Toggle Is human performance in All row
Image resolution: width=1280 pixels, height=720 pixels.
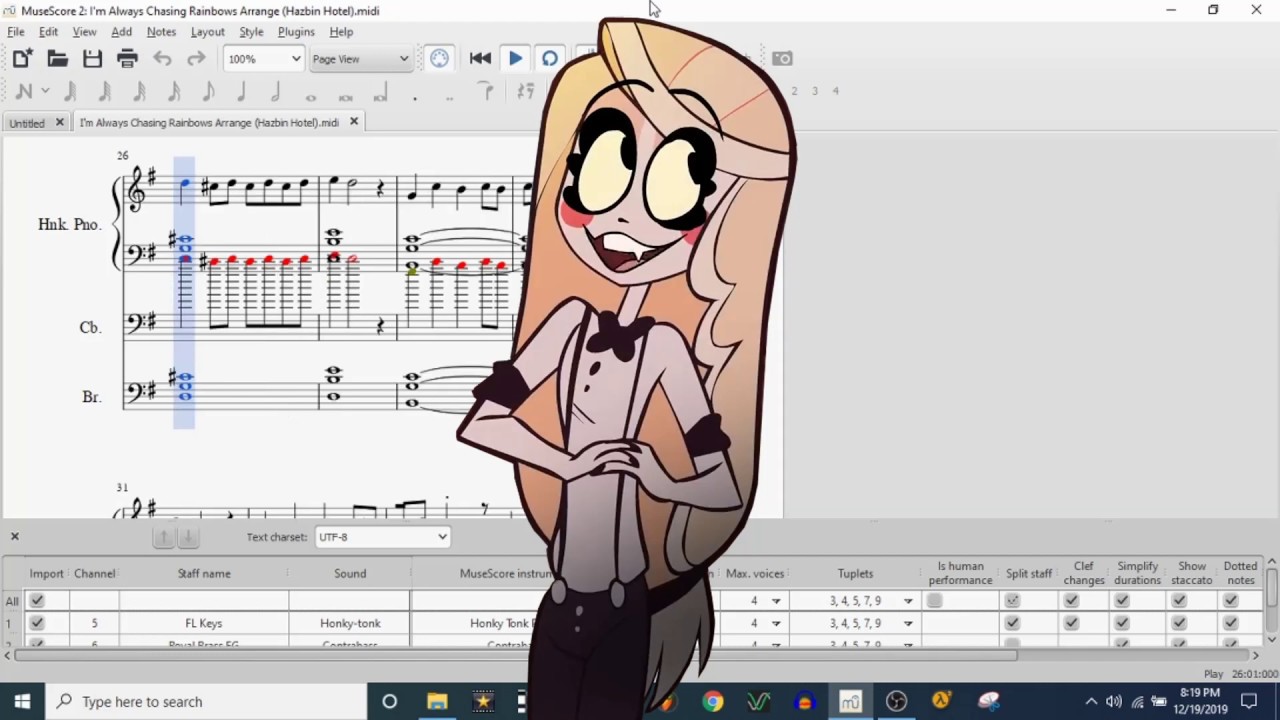[934, 601]
